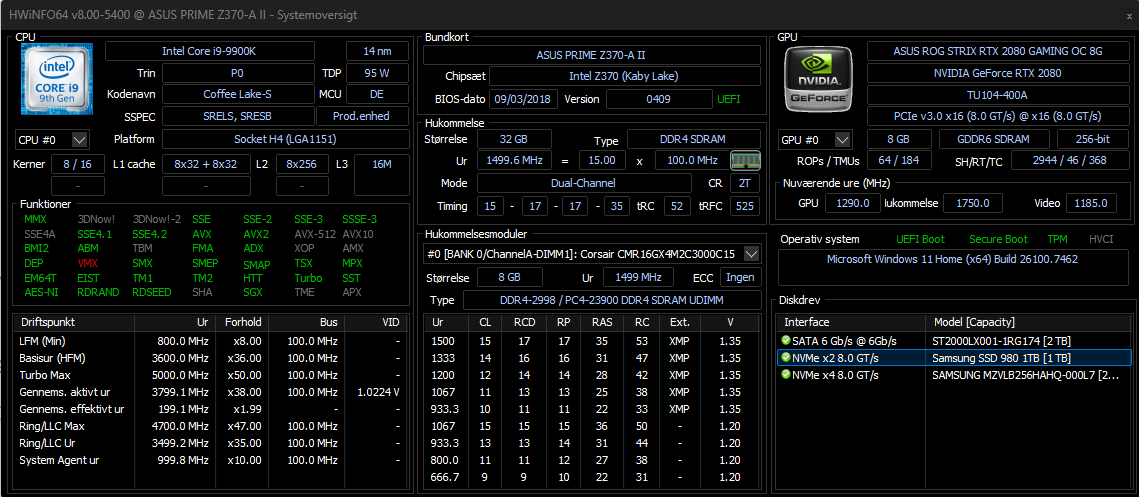Open the GPU #0 selector dropdown

(x=842, y=139)
